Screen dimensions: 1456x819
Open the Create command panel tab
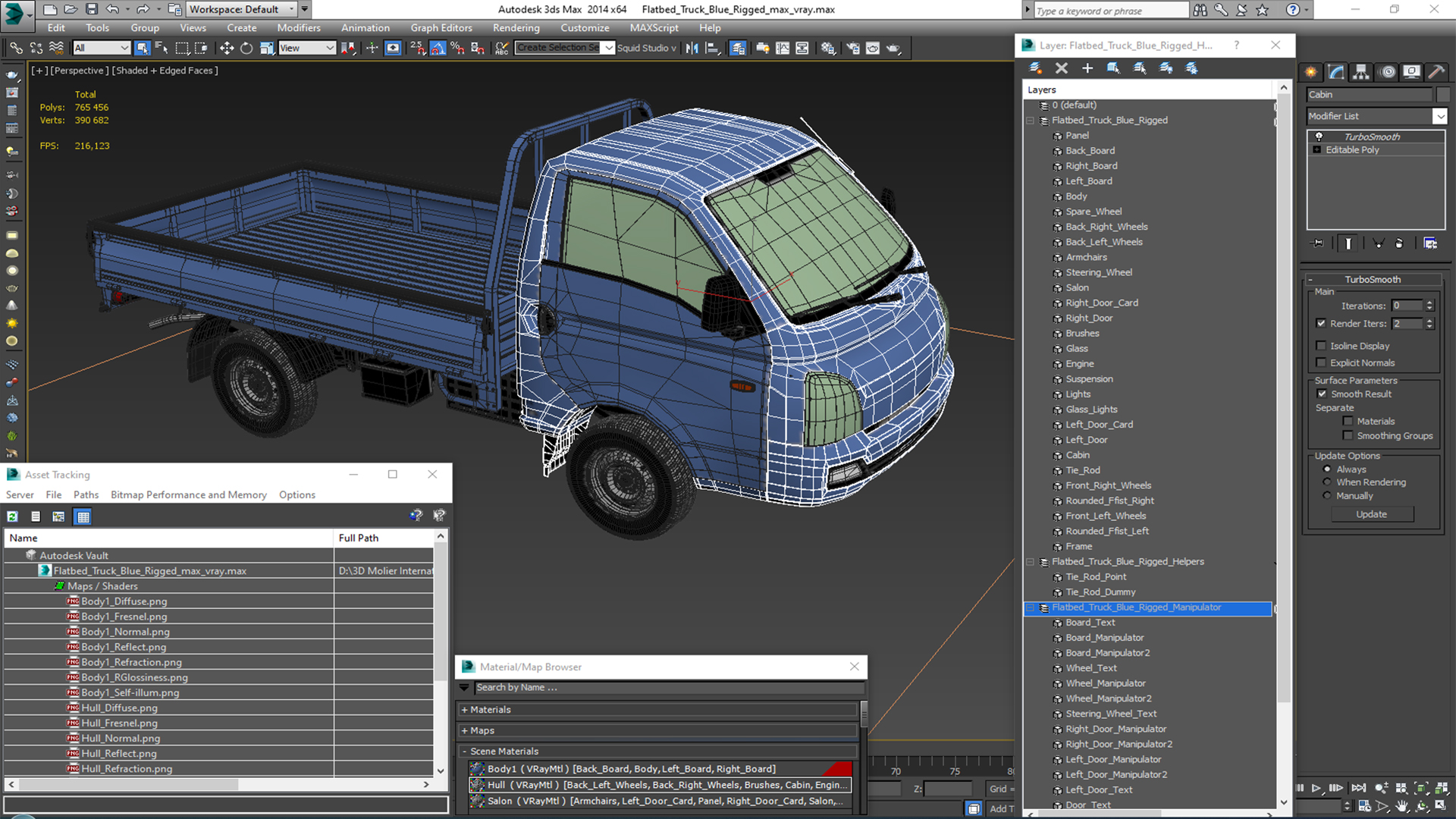pyautogui.click(x=1311, y=72)
